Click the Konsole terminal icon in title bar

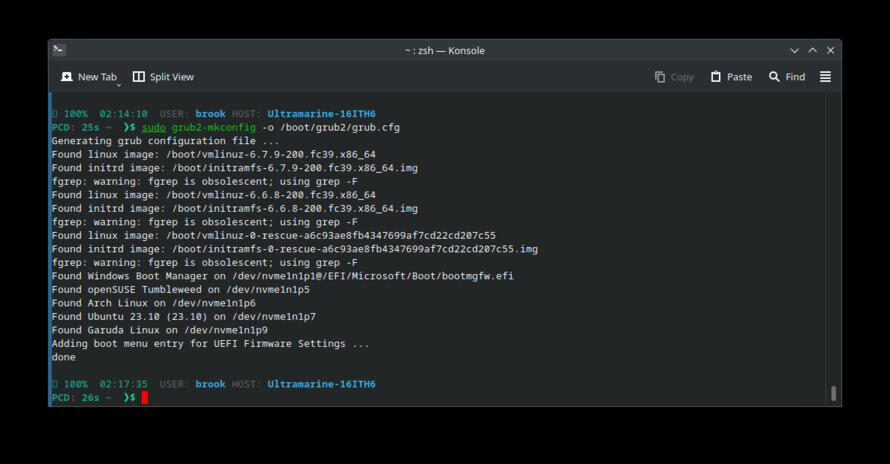click(x=59, y=50)
